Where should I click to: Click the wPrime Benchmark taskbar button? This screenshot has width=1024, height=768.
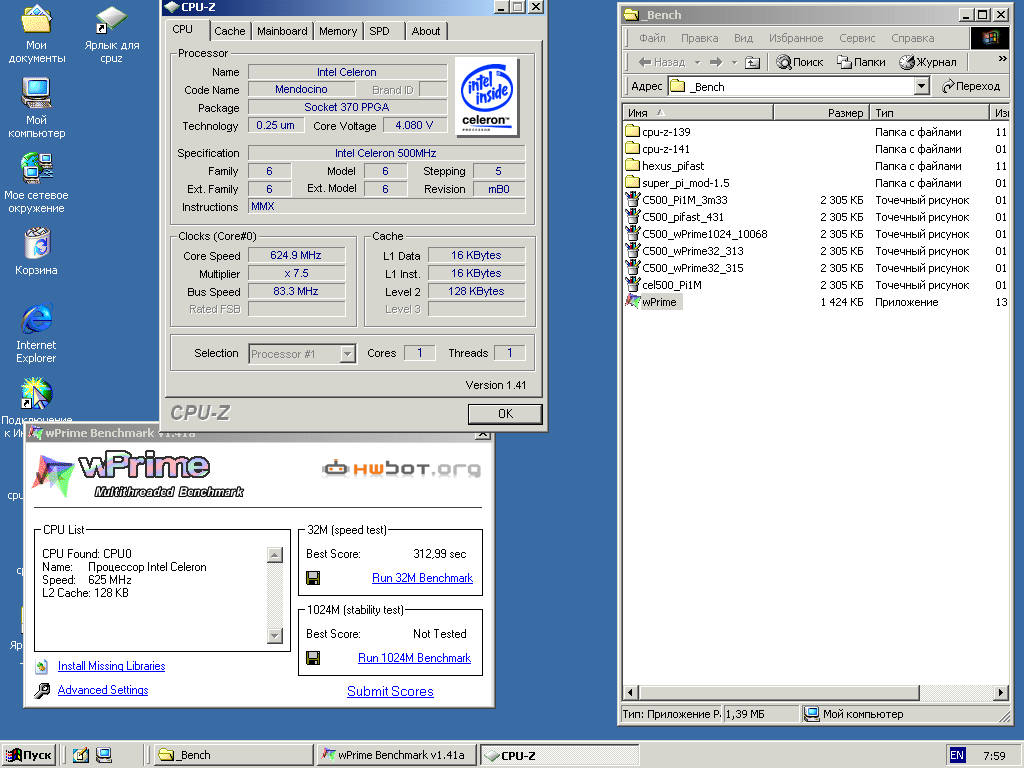click(396, 755)
